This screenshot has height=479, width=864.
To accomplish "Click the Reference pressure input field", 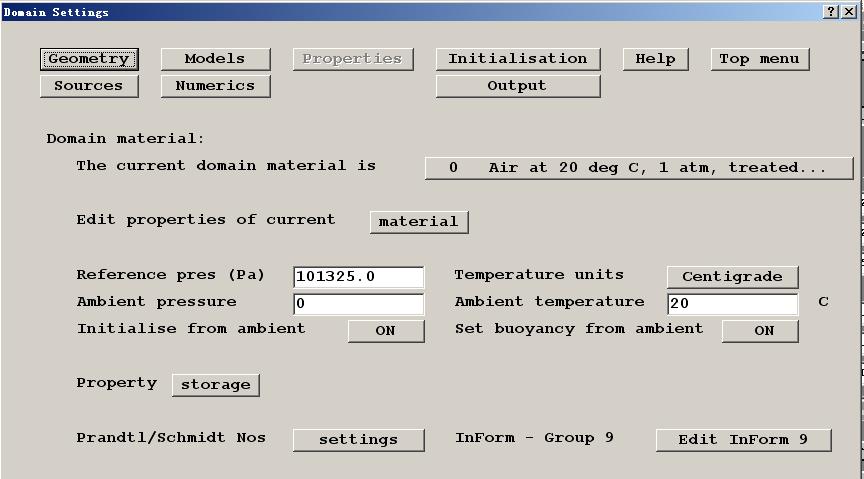I will pos(358,277).
